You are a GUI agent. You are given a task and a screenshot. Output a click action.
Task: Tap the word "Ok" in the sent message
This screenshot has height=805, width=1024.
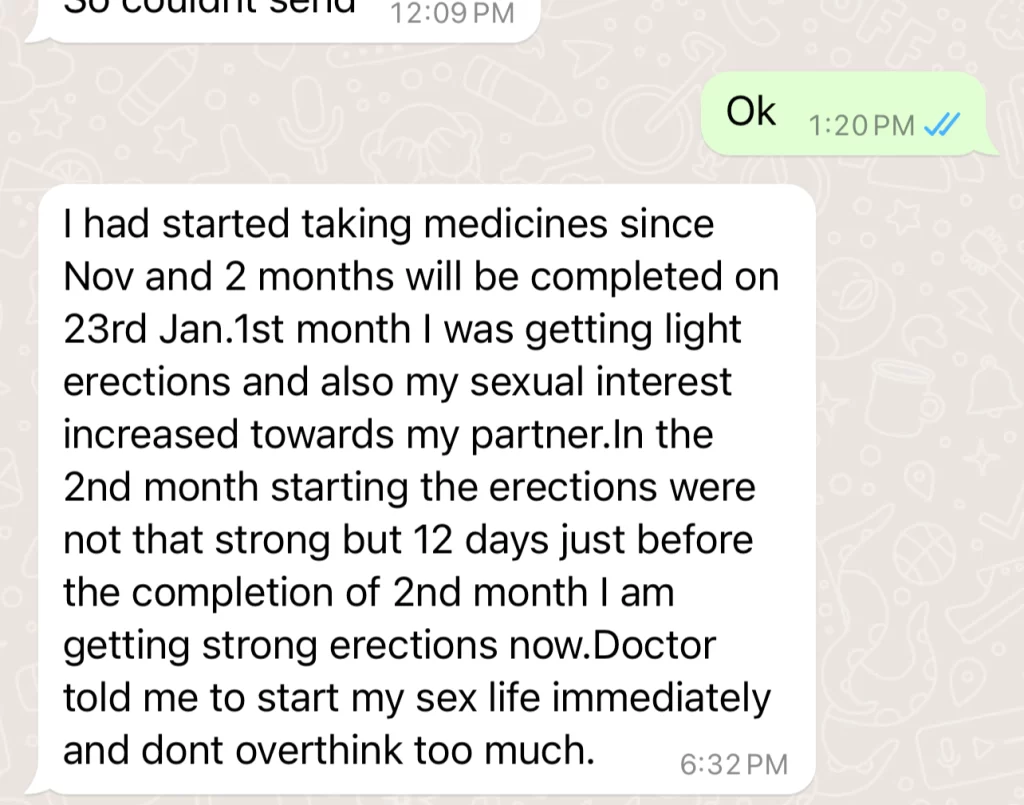tap(750, 112)
